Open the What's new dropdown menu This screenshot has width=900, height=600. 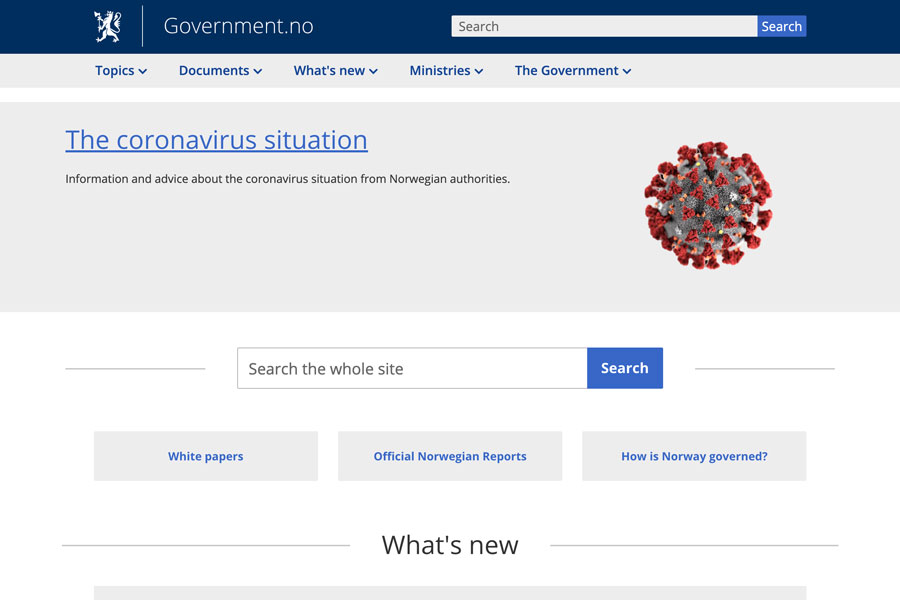[x=336, y=71]
